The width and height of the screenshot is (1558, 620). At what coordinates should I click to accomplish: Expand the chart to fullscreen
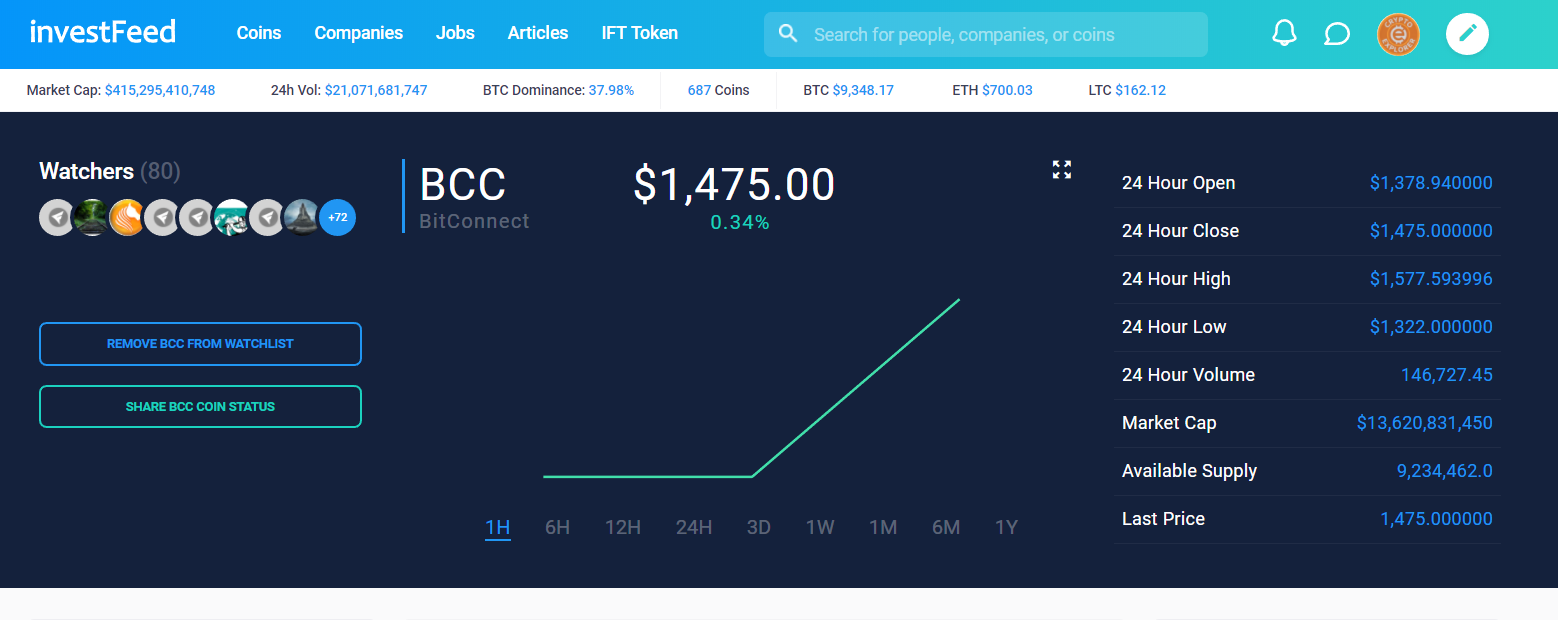coord(1062,170)
